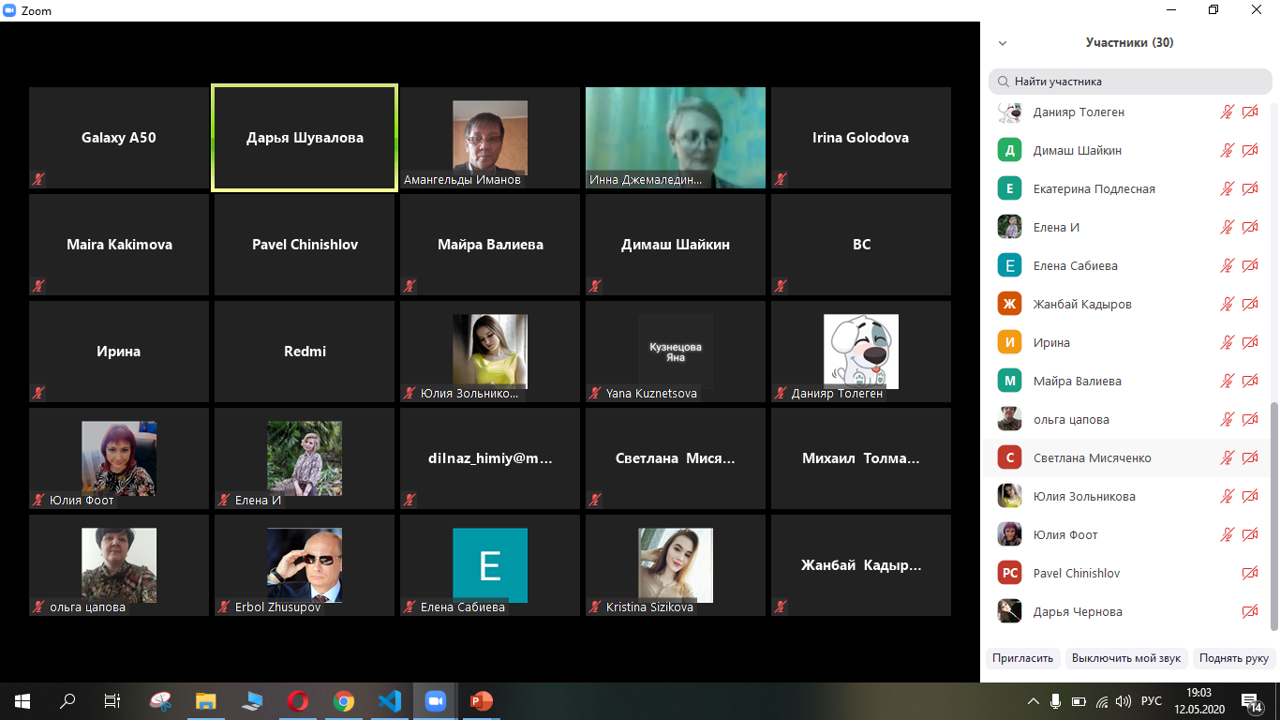Click Екатерина Подлесная name in participants list
This screenshot has width=1280, height=720.
coord(1094,189)
